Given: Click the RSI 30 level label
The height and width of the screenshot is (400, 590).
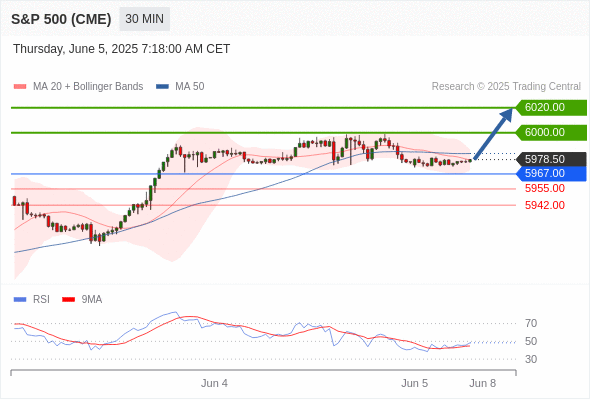Looking at the screenshot, I should coord(531,359).
